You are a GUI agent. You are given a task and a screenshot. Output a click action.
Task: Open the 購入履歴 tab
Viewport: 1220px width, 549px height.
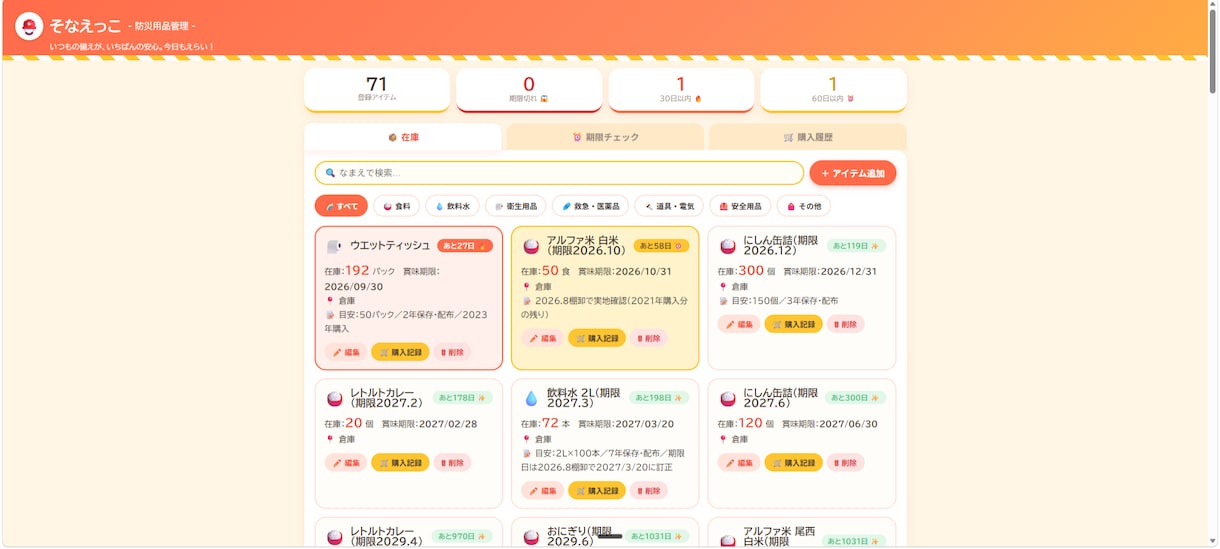click(x=808, y=137)
